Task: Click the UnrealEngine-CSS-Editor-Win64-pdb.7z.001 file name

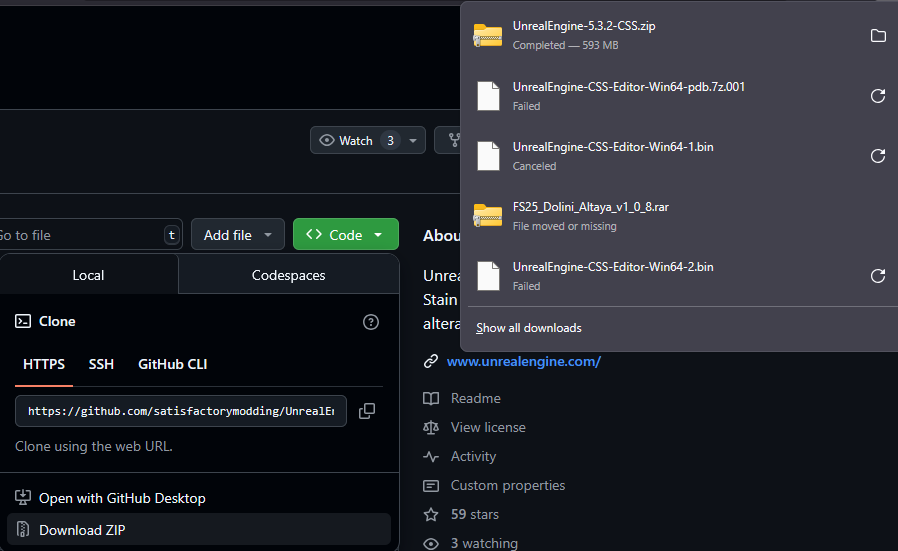Action: pyautogui.click(x=629, y=86)
